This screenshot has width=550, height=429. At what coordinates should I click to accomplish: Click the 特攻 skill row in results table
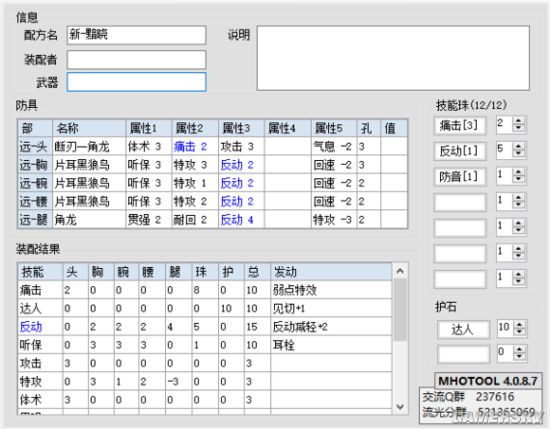[x=205, y=381]
